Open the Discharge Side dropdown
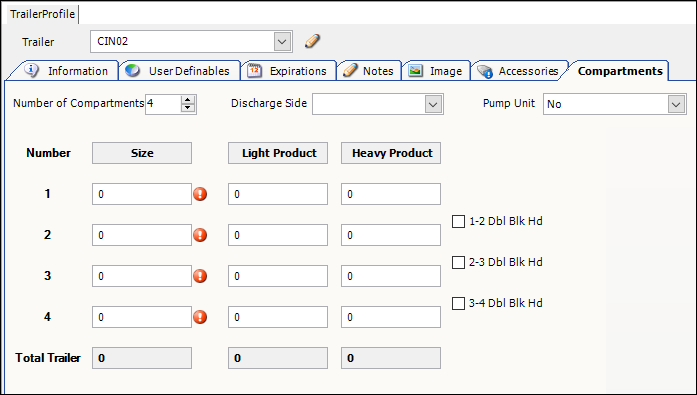The height and width of the screenshot is (395, 697). tap(433, 104)
